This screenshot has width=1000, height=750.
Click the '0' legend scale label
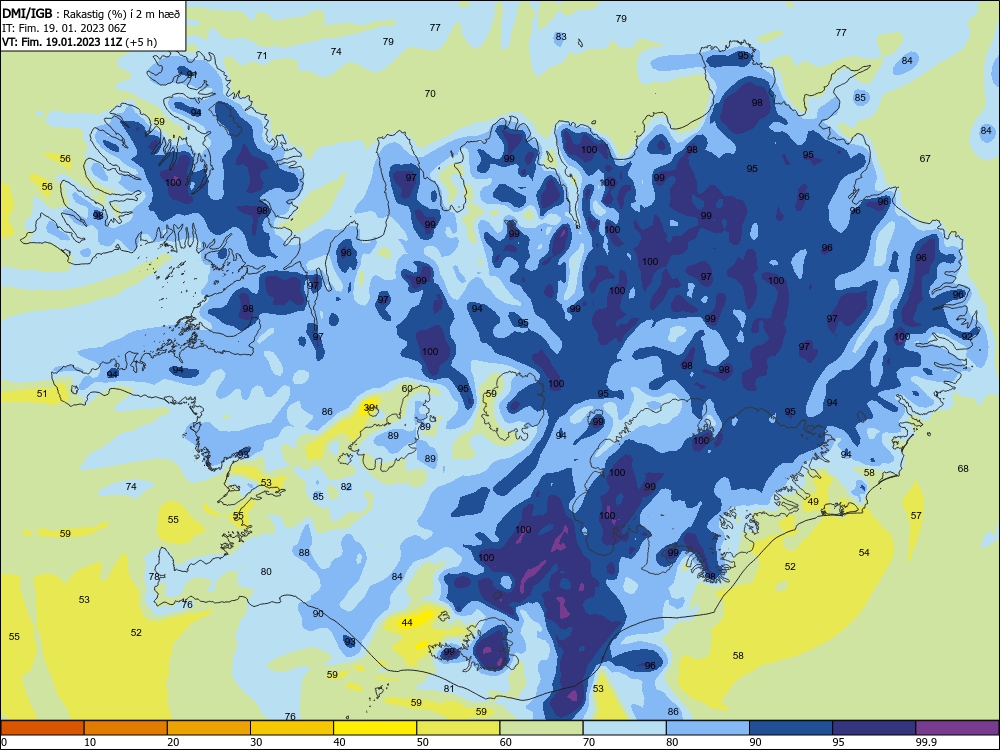click(4, 742)
